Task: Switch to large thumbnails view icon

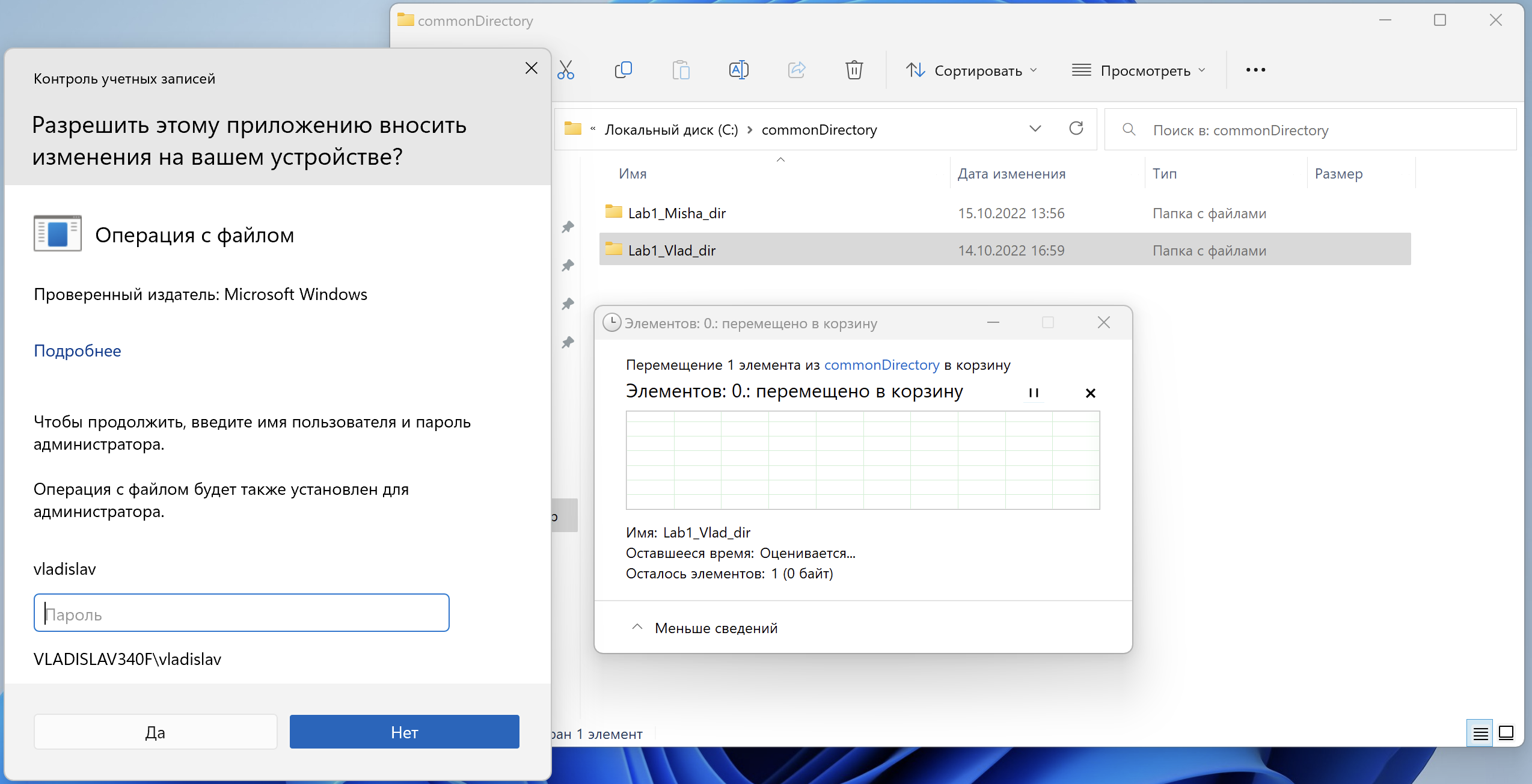Action: click(x=1506, y=733)
